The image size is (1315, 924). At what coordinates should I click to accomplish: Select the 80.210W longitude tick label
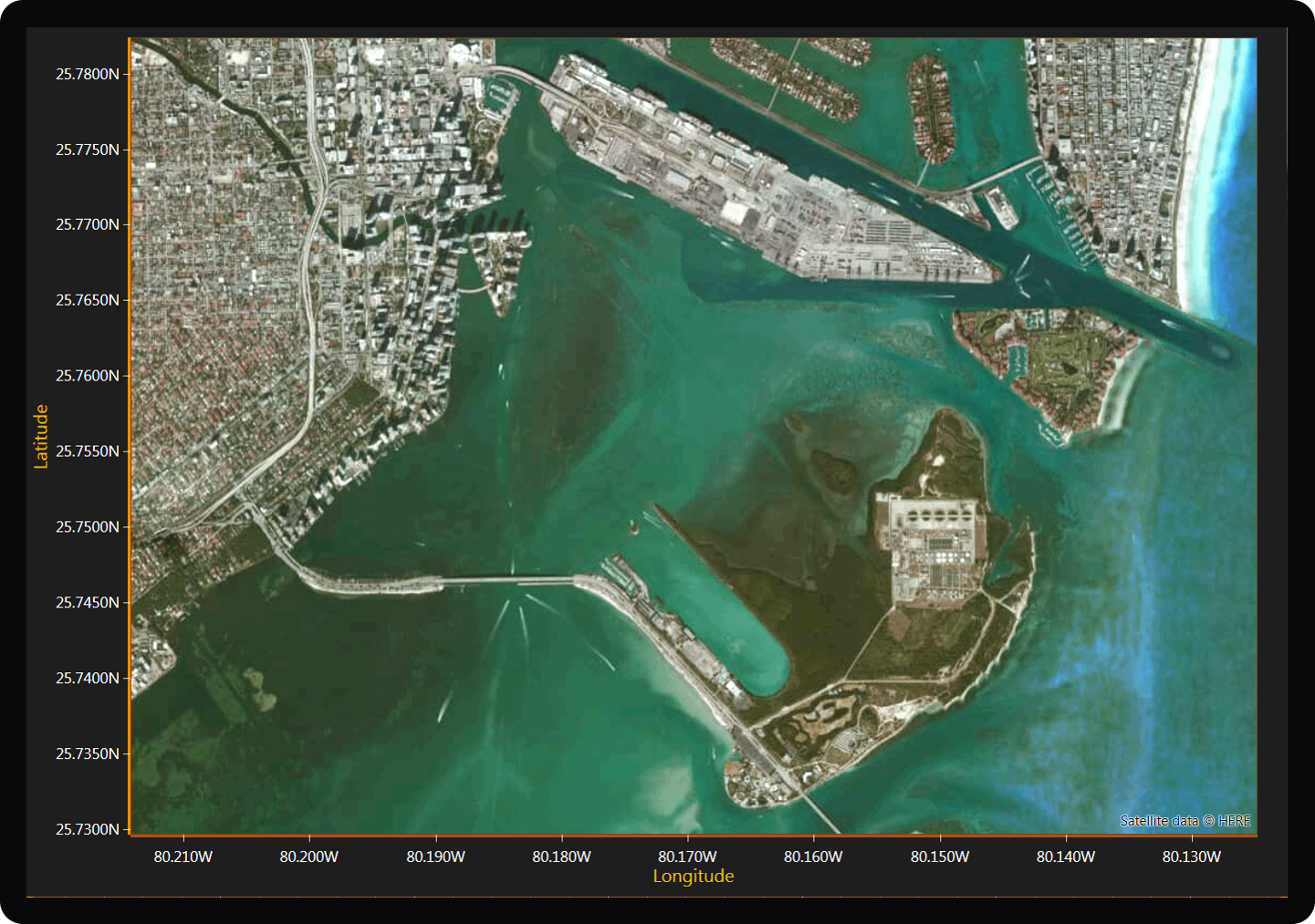tap(183, 857)
